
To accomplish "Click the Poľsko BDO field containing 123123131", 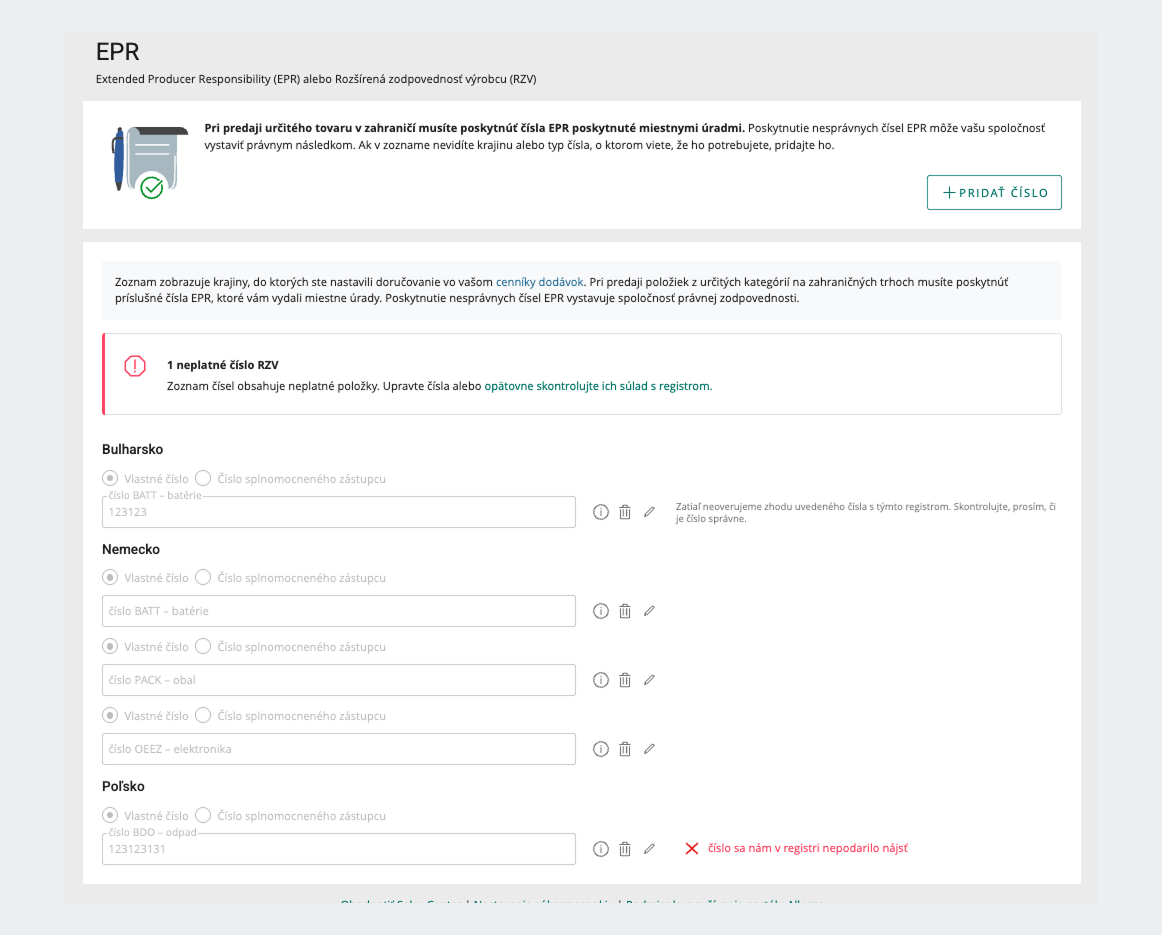I will point(339,849).
